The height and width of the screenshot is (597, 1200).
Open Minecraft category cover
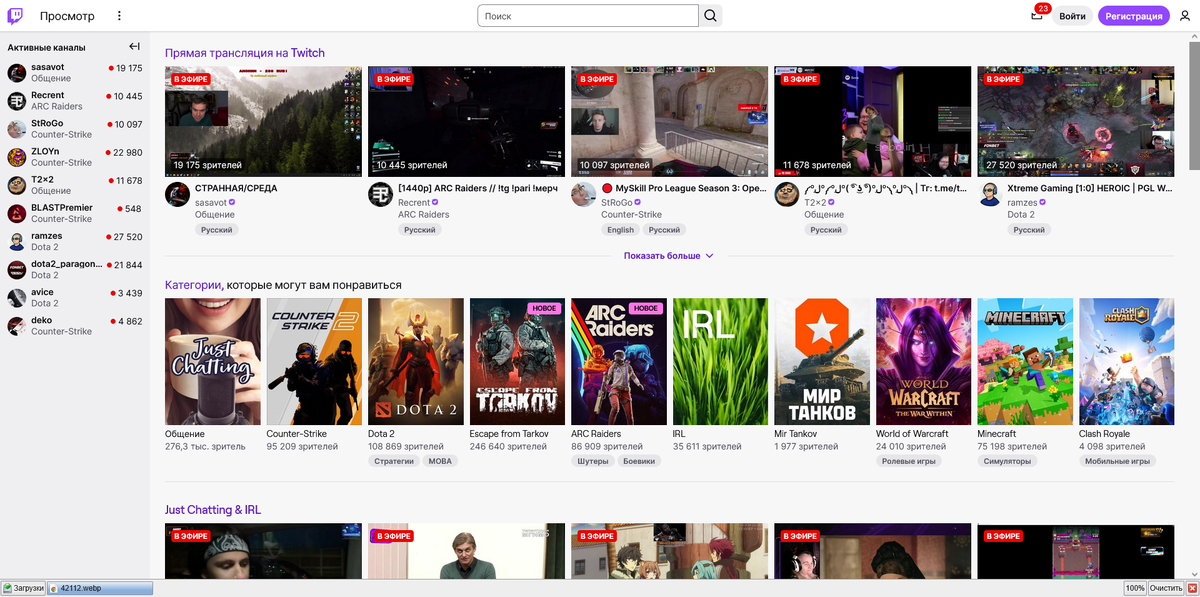point(1025,362)
